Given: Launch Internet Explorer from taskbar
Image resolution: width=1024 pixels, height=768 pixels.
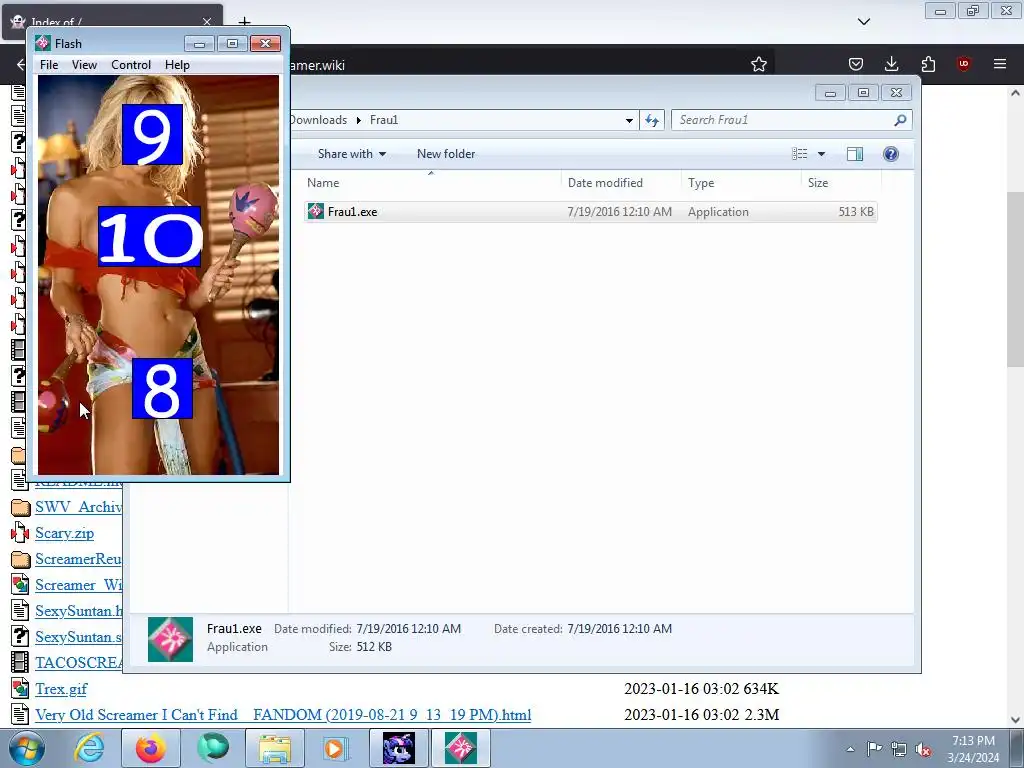Looking at the screenshot, I should pyautogui.click(x=89, y=748).
